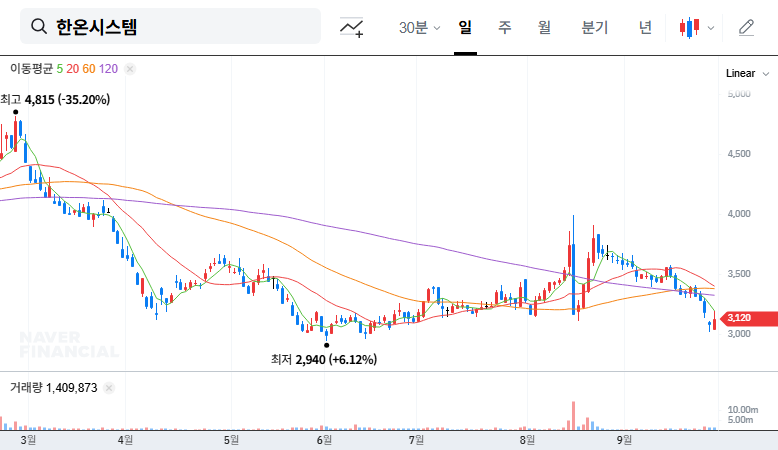
Task: Click the 120-day moving average value
Action: click(108, 68)
